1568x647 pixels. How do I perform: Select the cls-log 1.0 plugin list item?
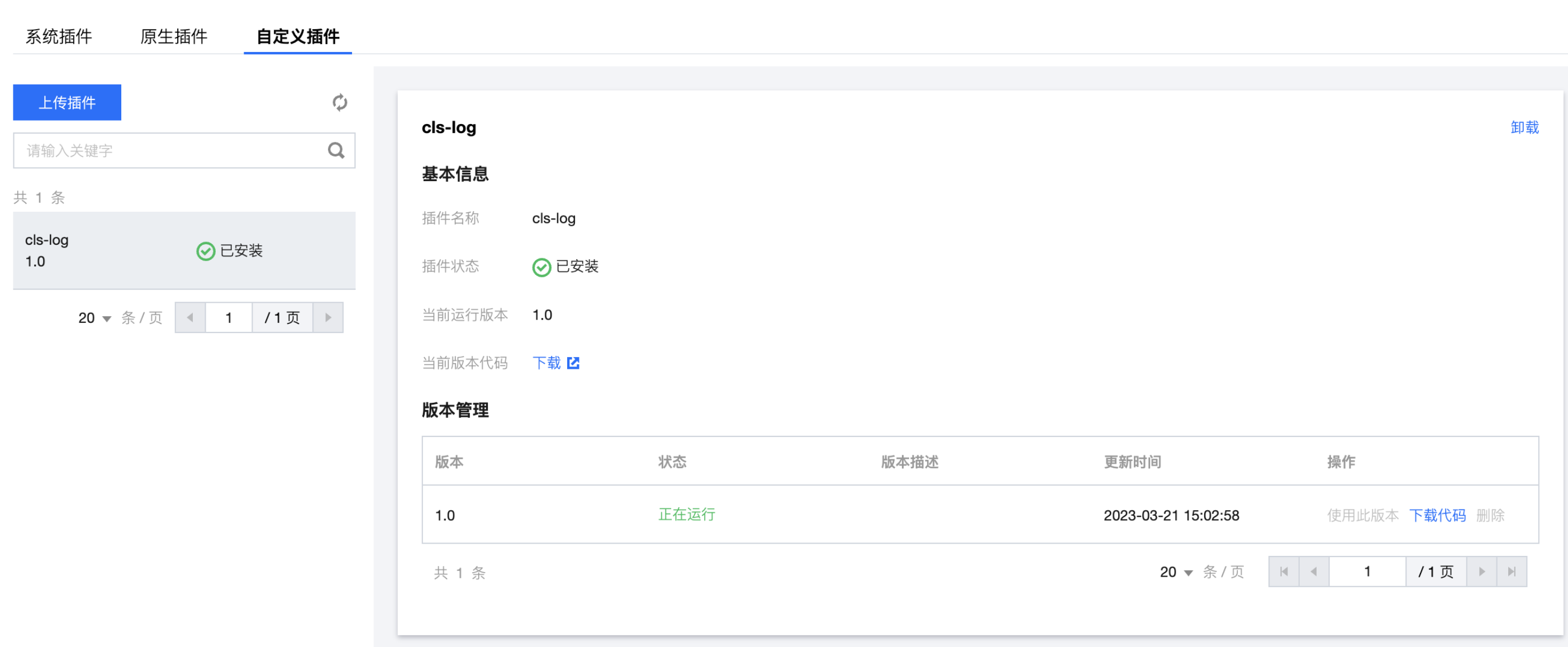tap(184, 251)
